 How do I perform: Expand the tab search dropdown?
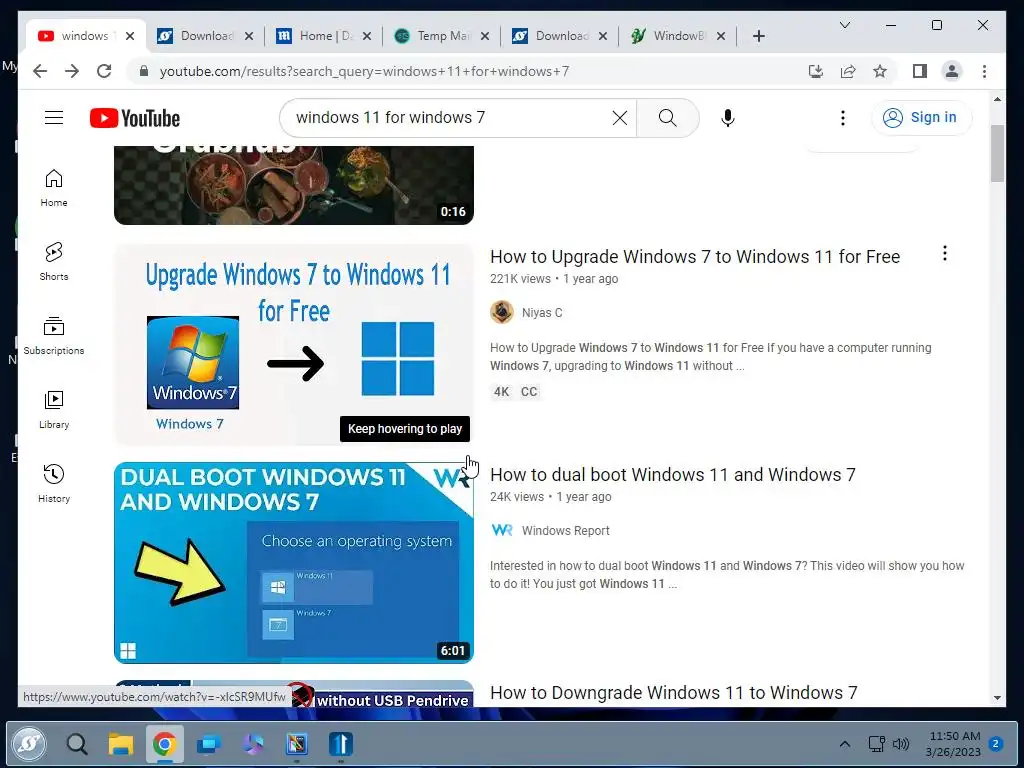[x=844, y=25]
